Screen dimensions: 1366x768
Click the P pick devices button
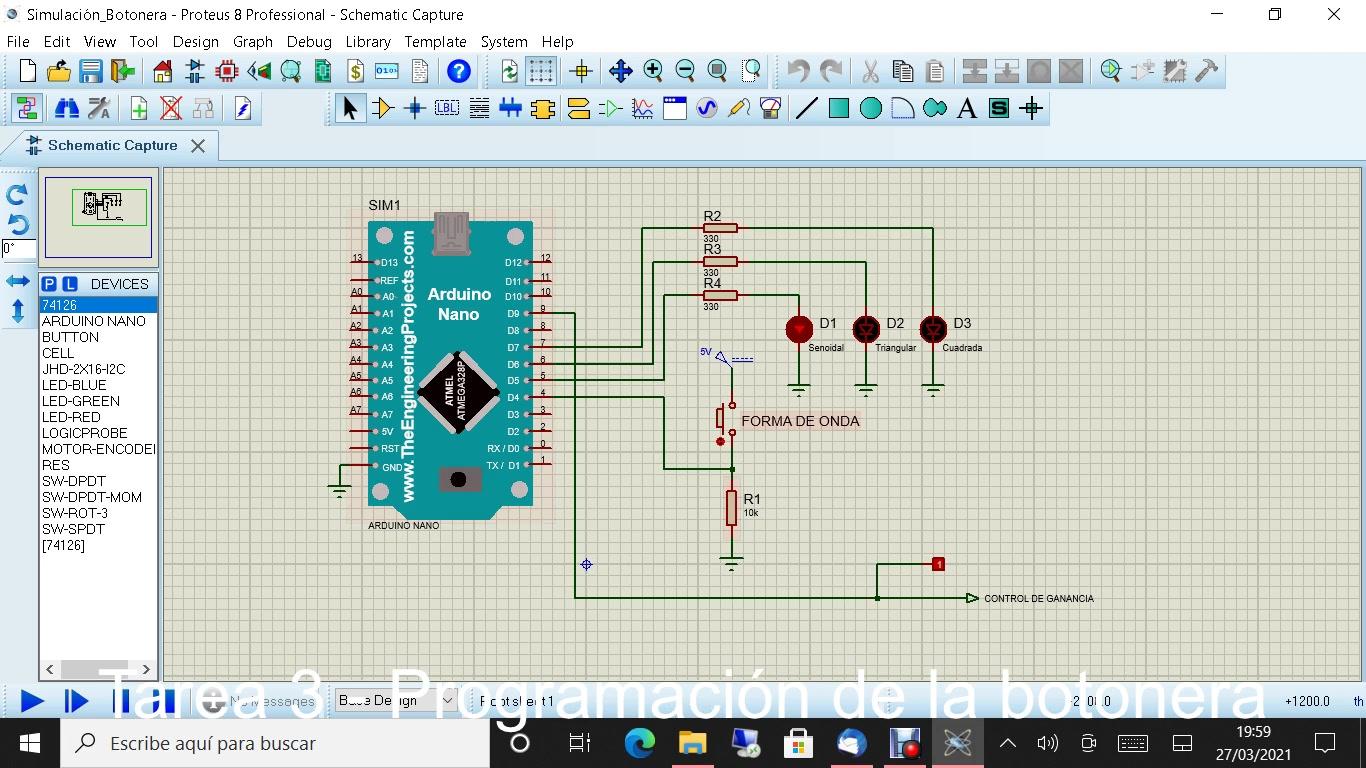click(49, 284)
